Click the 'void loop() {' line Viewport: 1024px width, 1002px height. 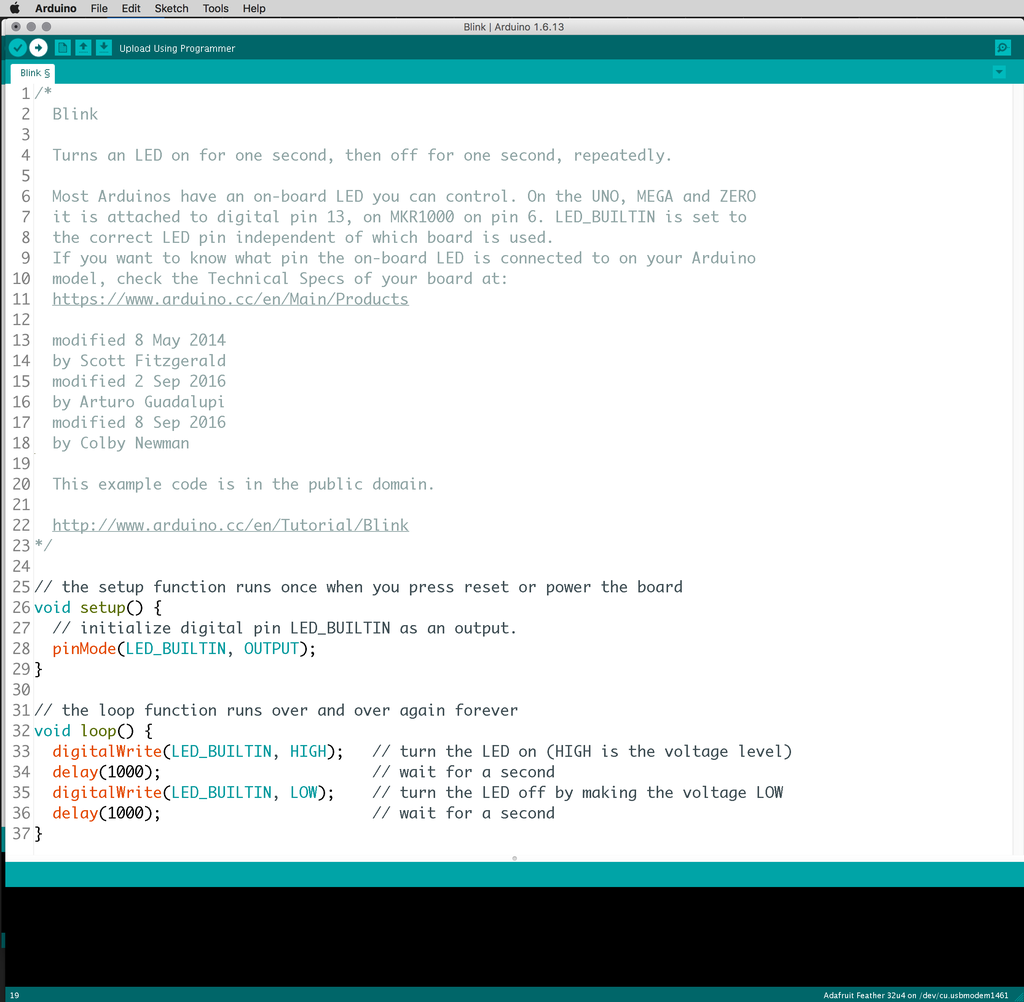pos(93,731)
